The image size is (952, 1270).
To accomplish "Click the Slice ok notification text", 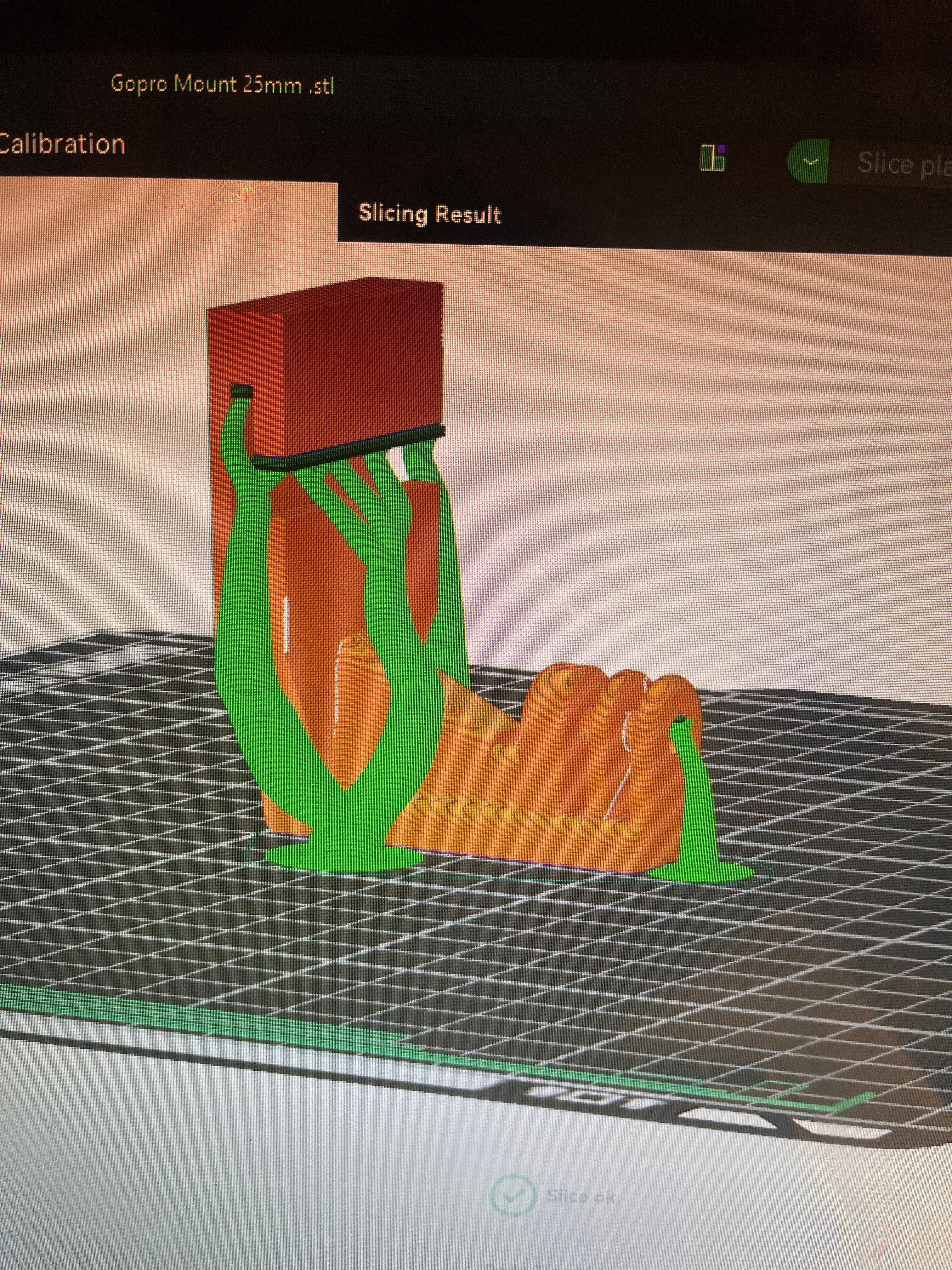I will coord(581,1196).
